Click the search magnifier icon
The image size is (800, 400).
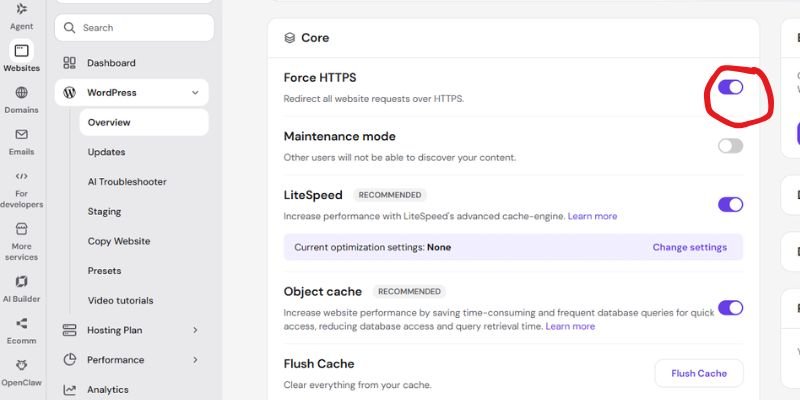pos(69,28)
